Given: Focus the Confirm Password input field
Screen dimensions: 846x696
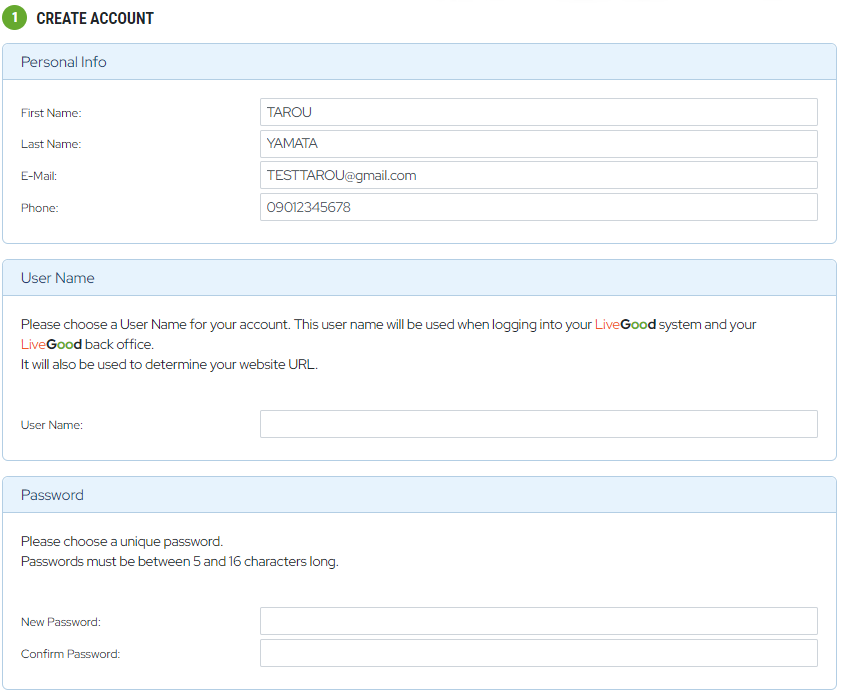Looking at the screenshot, I should [x=538, y=653].
